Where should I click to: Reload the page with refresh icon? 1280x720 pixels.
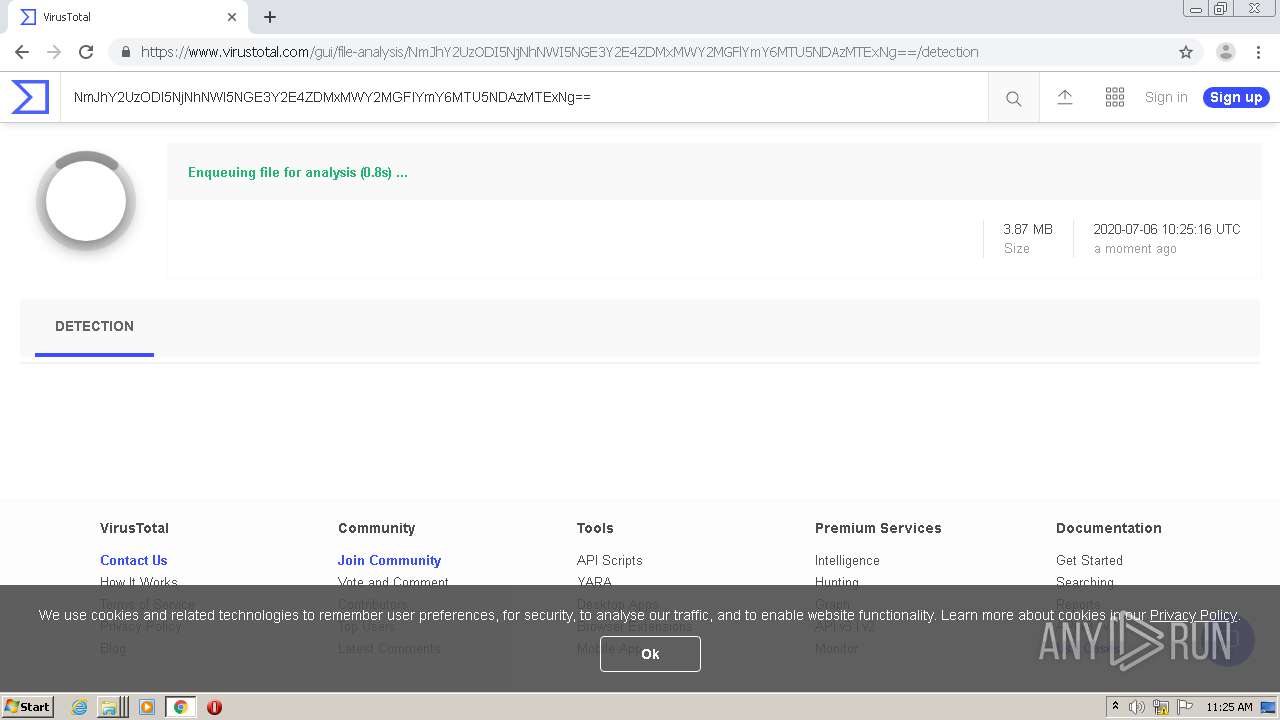(86, 52)
